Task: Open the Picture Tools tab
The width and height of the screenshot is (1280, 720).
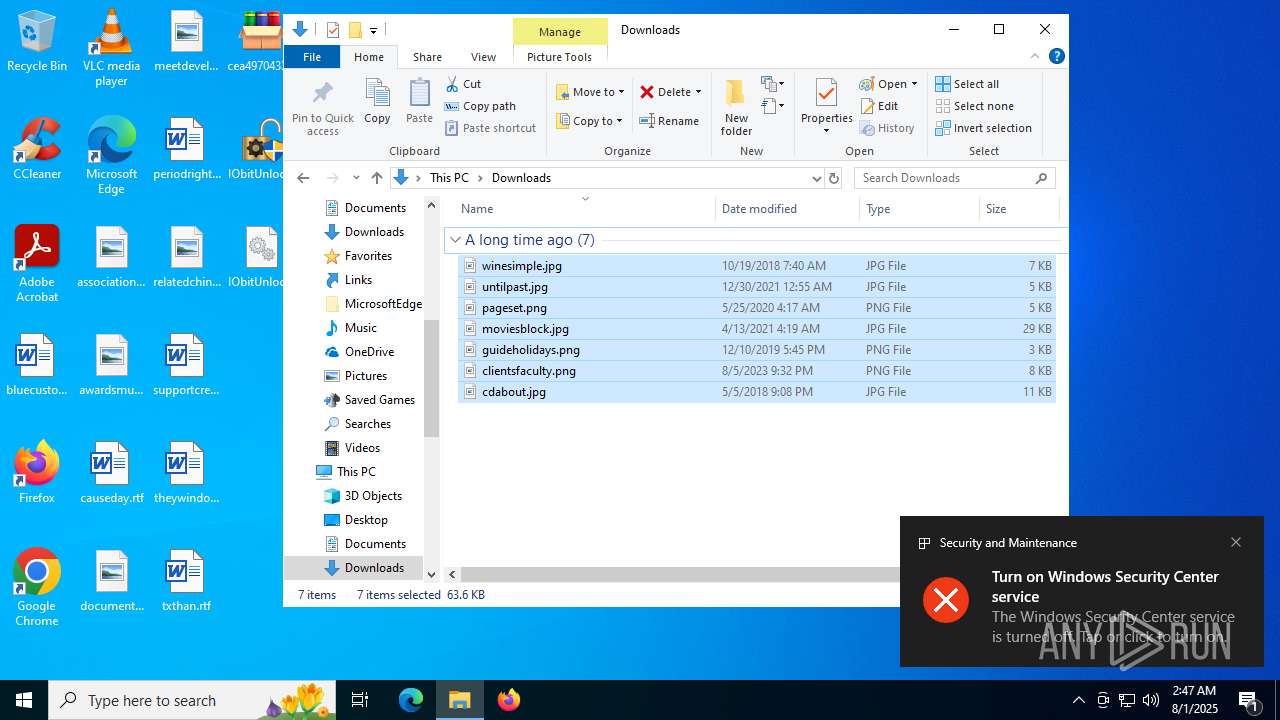Action: pos(559,57)
